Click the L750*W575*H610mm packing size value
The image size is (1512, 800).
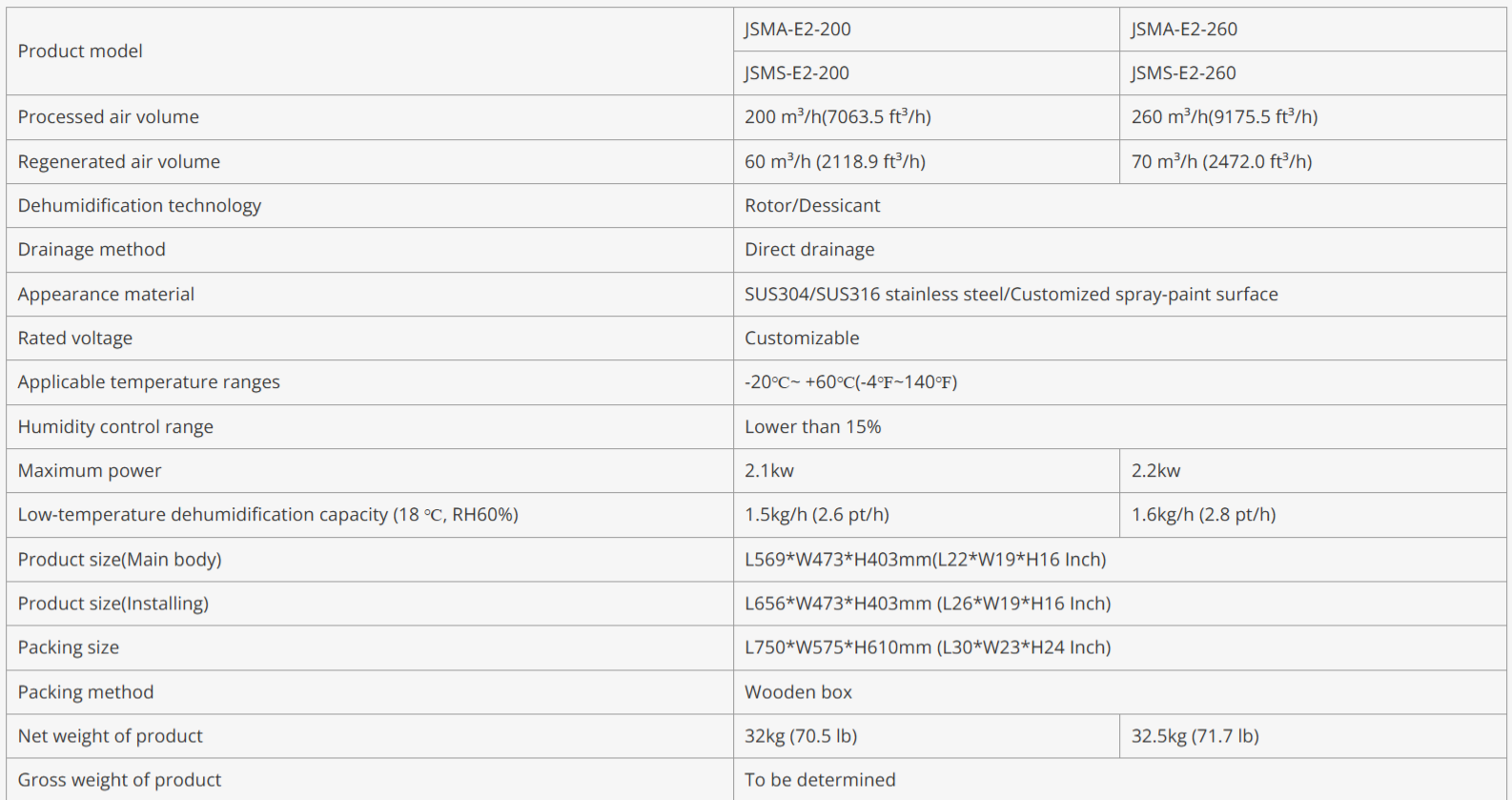928,647
